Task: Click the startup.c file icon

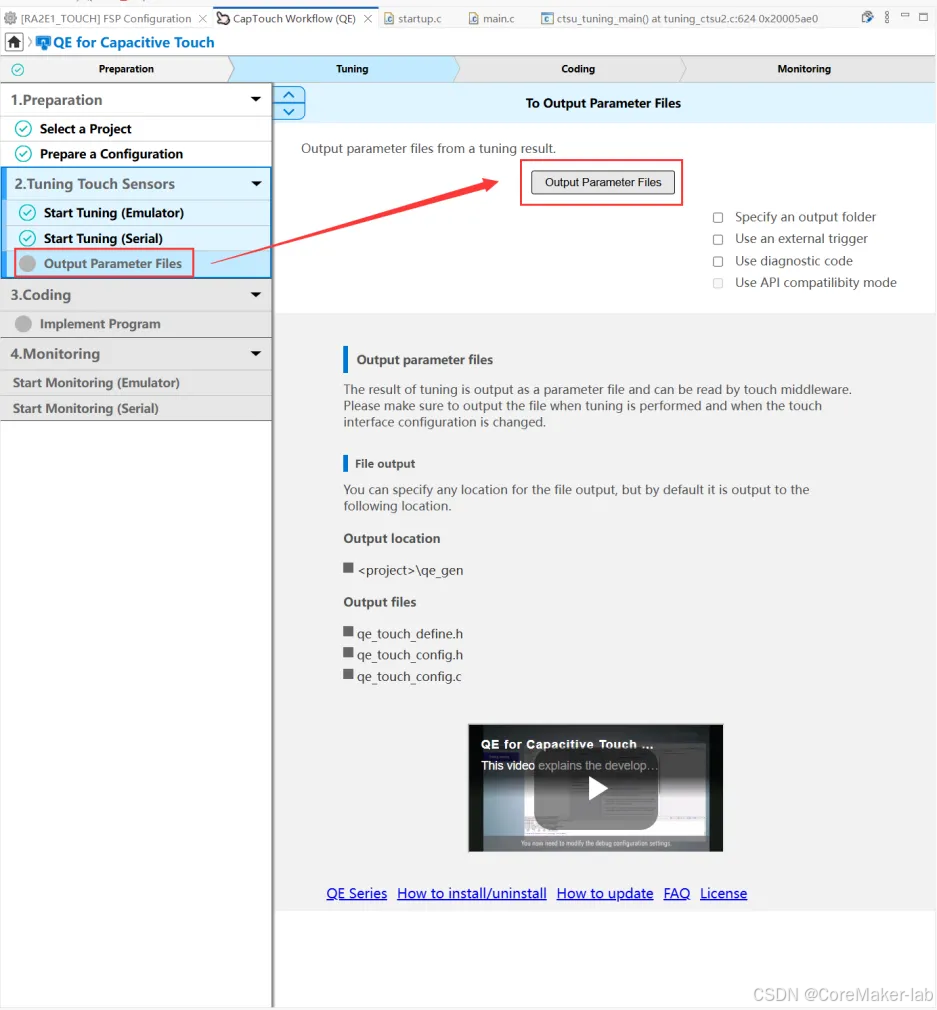Action: click(x=389, y=19)
